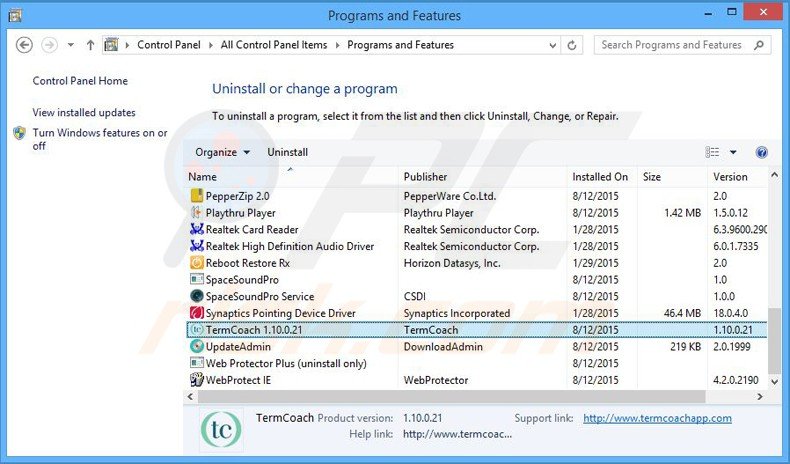Screen dimensions: 790x464
Task: Click the search magnifier icon
Action: (x=758, y=45)
